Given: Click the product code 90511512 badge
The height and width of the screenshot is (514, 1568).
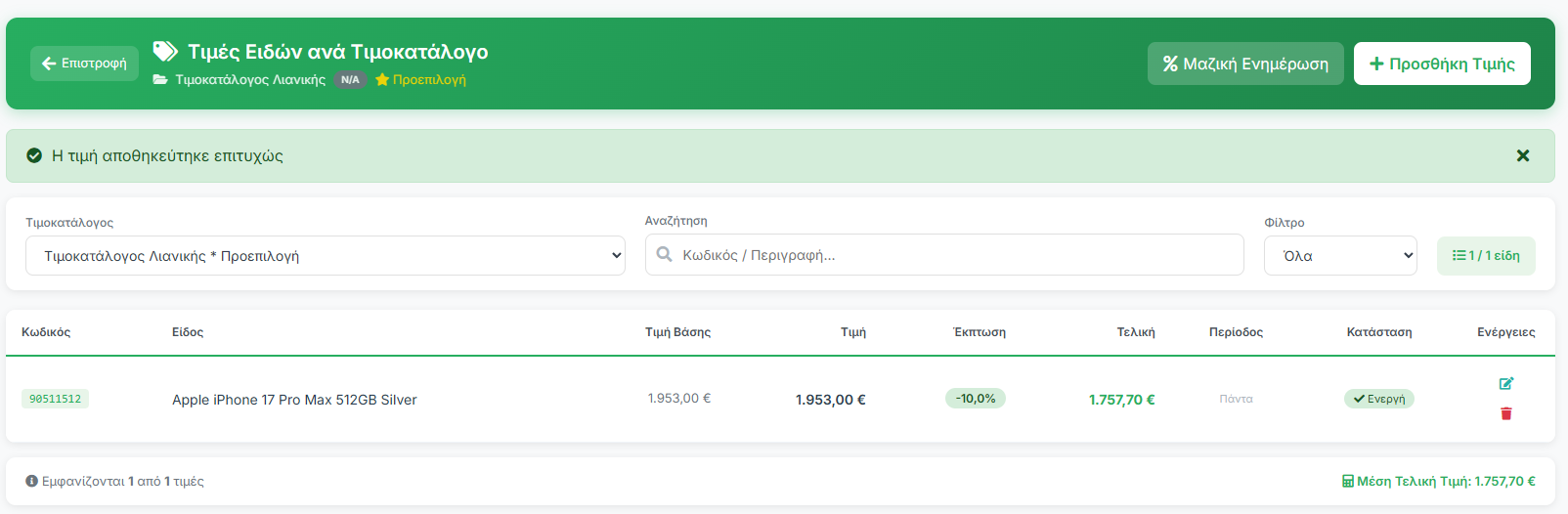Looking at the screenshot, I should [x=55, y=399].
